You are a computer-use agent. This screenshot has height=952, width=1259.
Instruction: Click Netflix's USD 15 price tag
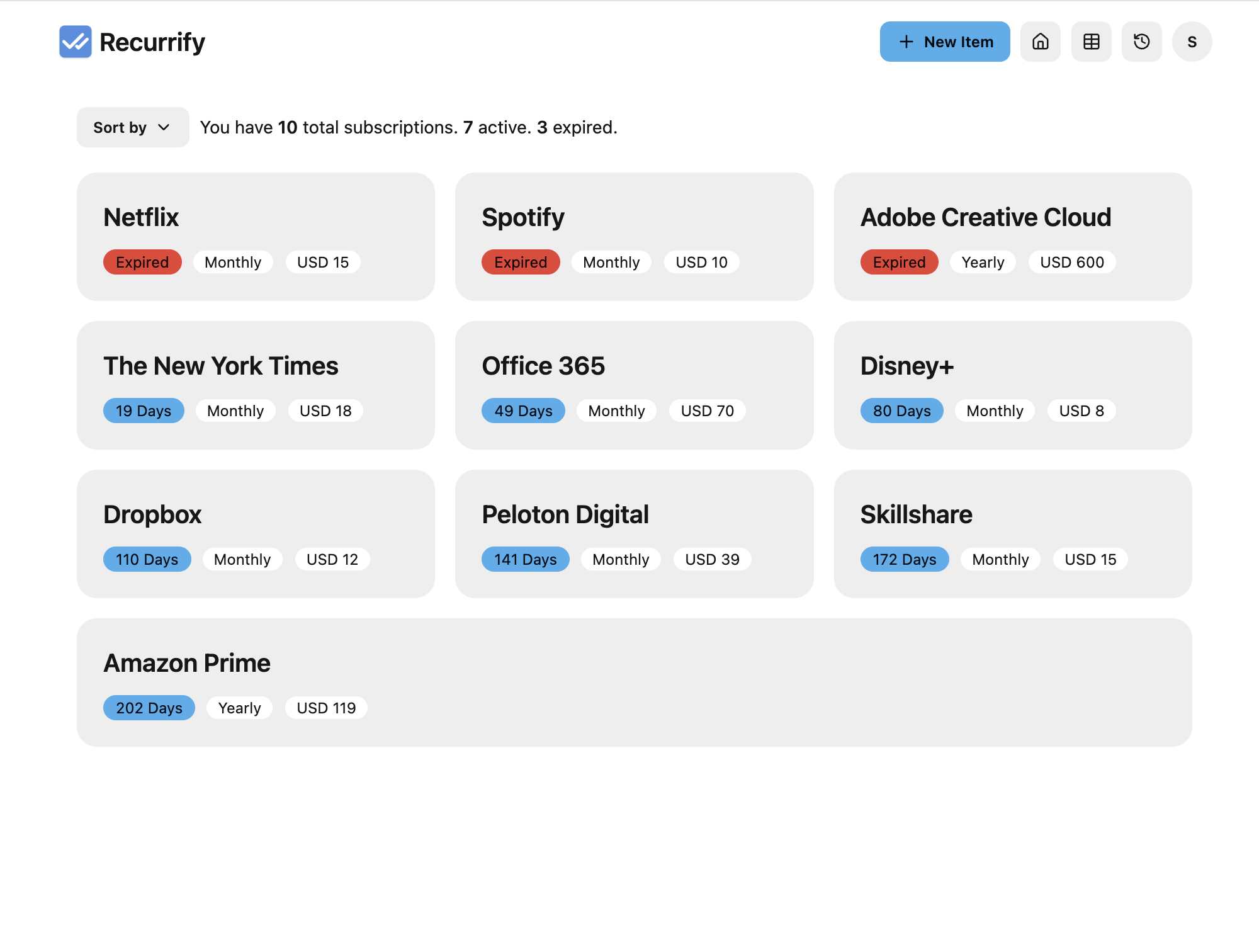tap(323, 262)
